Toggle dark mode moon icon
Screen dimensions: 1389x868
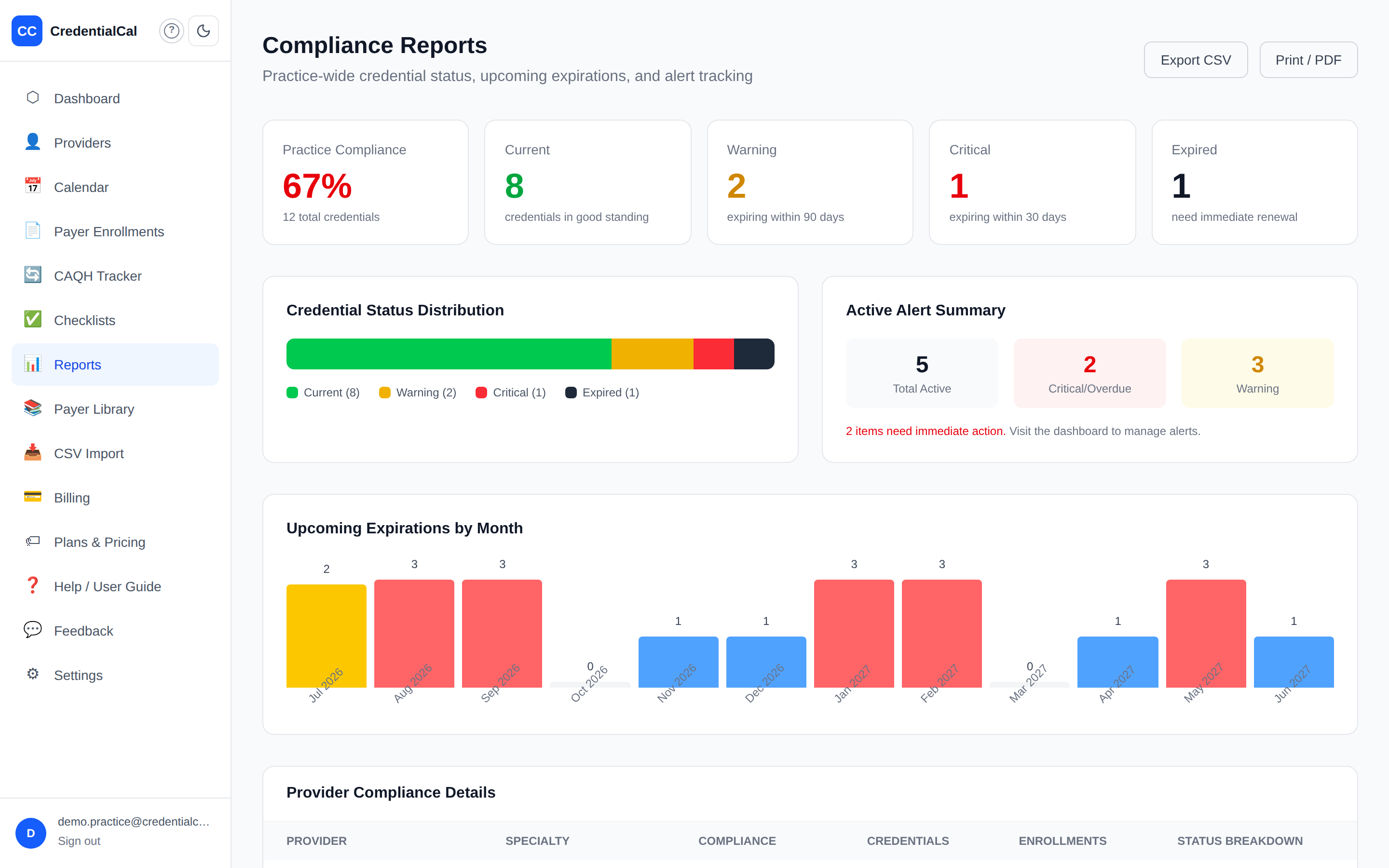204,31
